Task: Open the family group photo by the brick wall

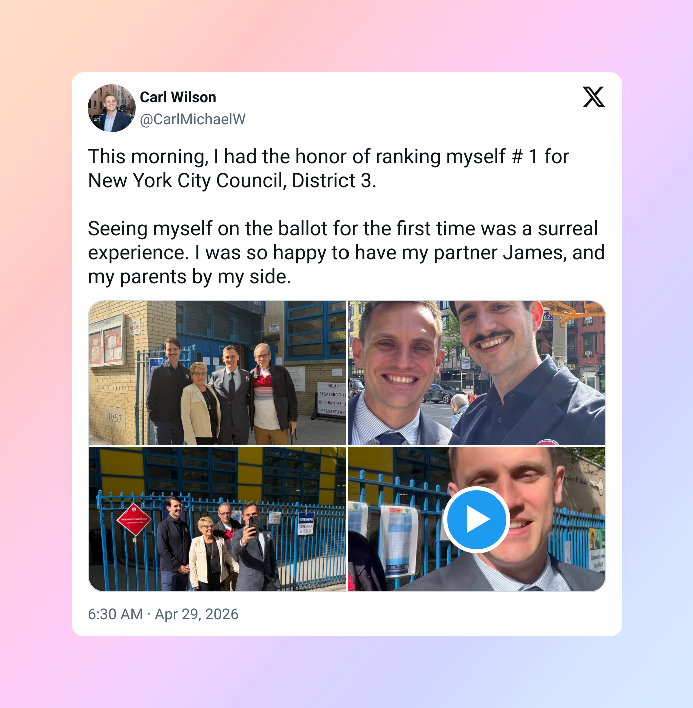Action: [217, 373]
